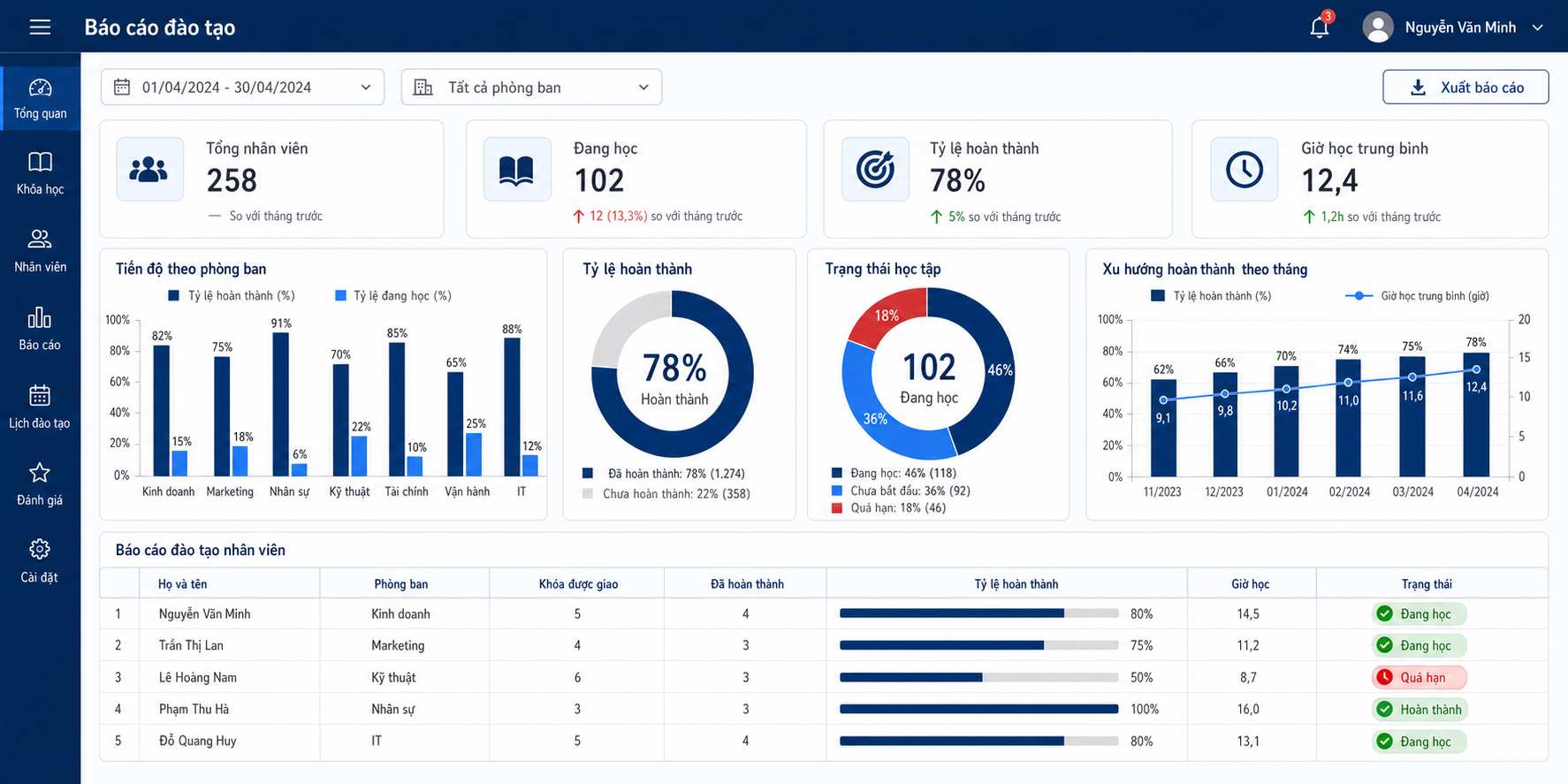Sort by Giờ học column header
The image size is (1568, 784).
click(x=1251, y=583)
